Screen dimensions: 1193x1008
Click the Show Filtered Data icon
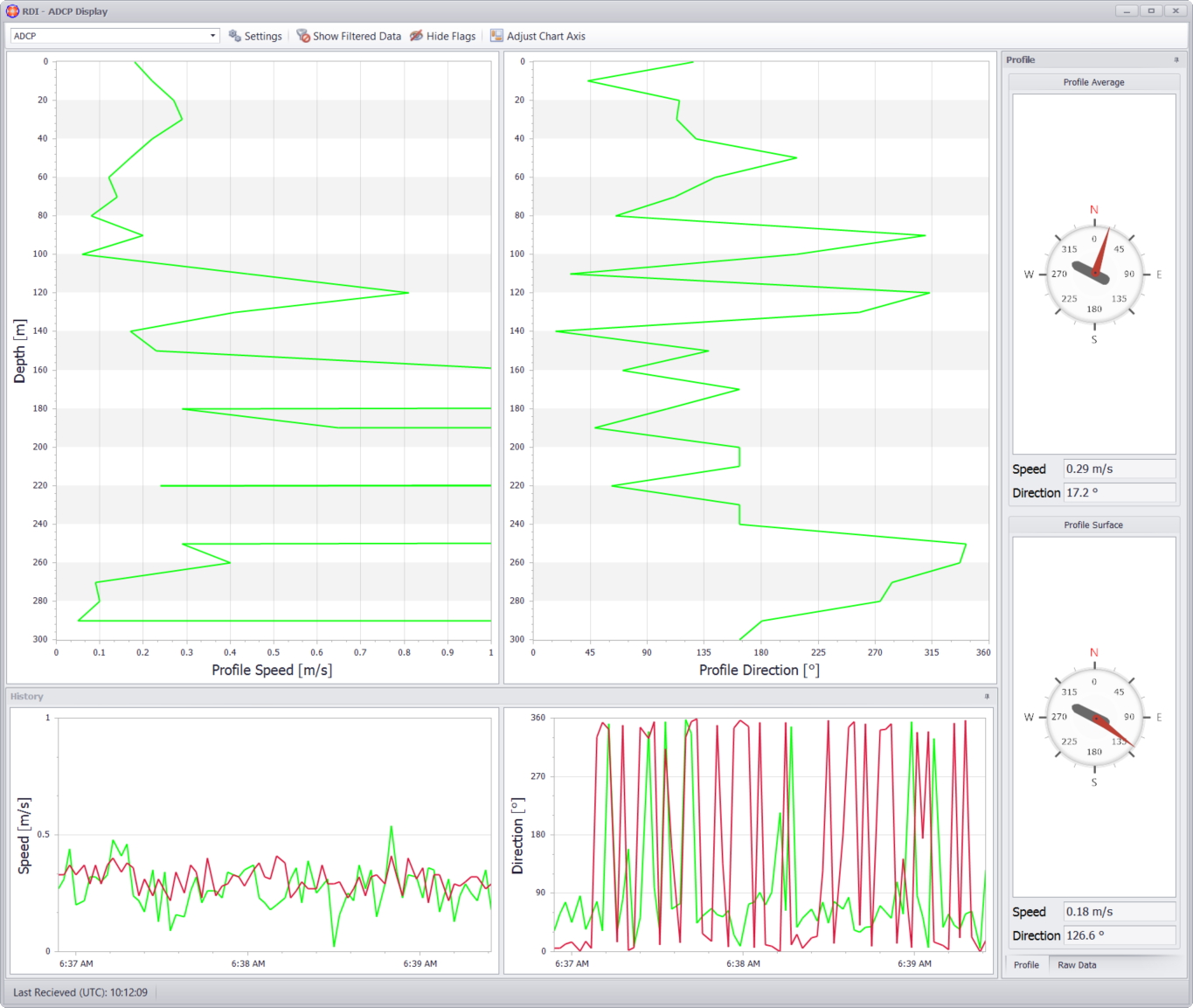coord(303,36)
